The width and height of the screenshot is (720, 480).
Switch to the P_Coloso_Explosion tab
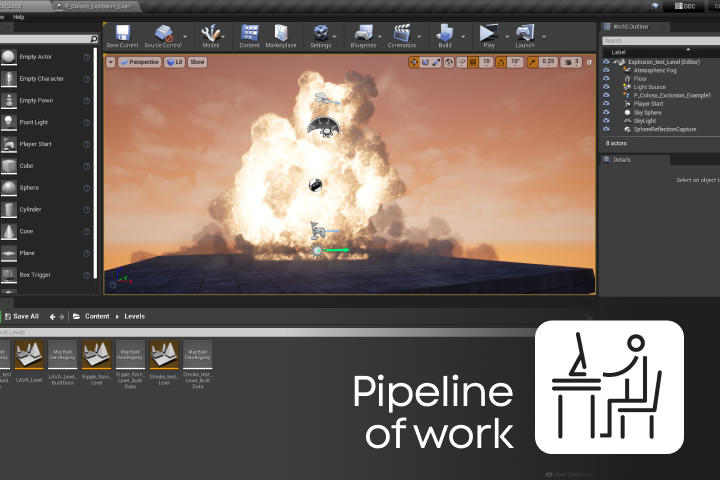95,6
